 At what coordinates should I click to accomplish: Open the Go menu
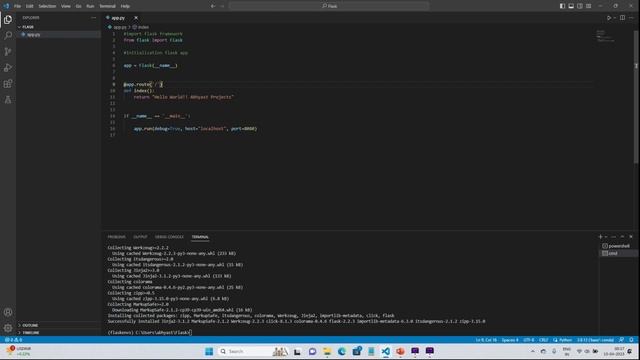click(78, 6)
